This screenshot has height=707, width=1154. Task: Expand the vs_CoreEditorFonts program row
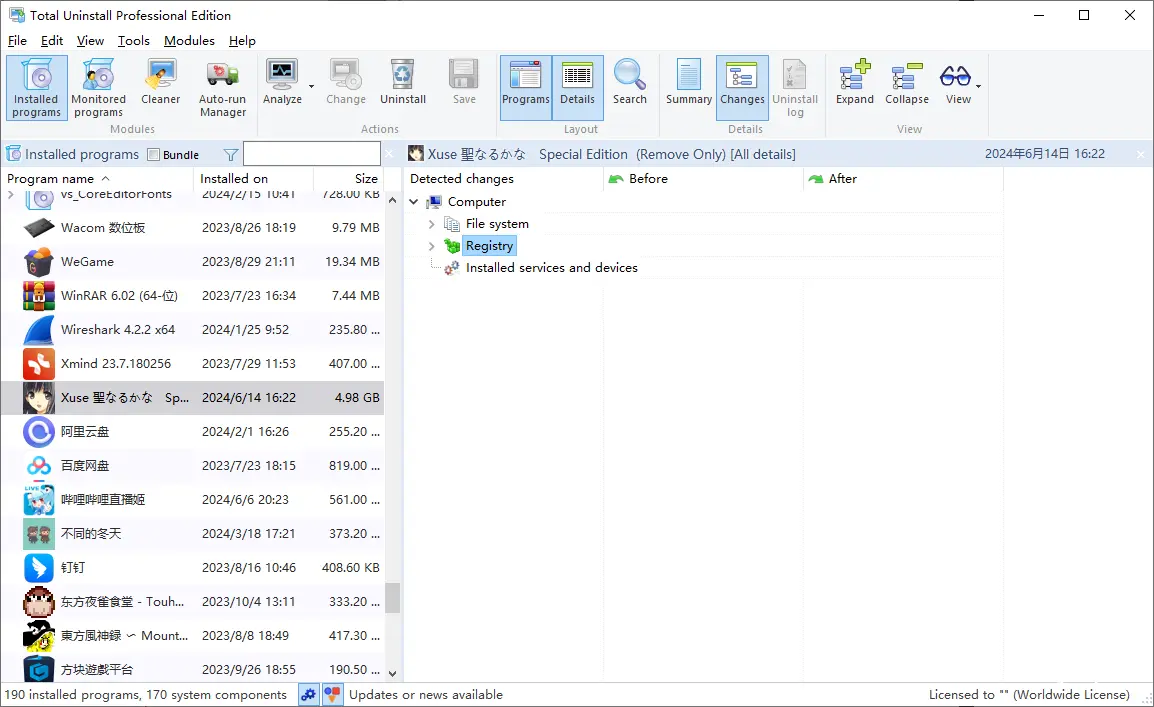[x=10, y=194]
